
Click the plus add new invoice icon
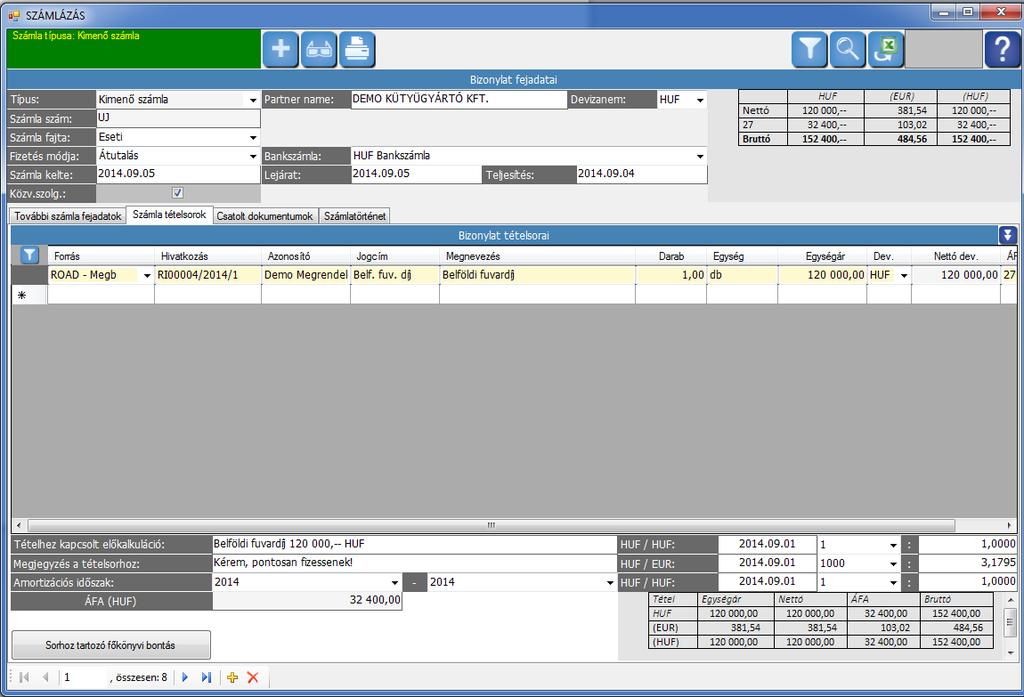click(280, 50)
